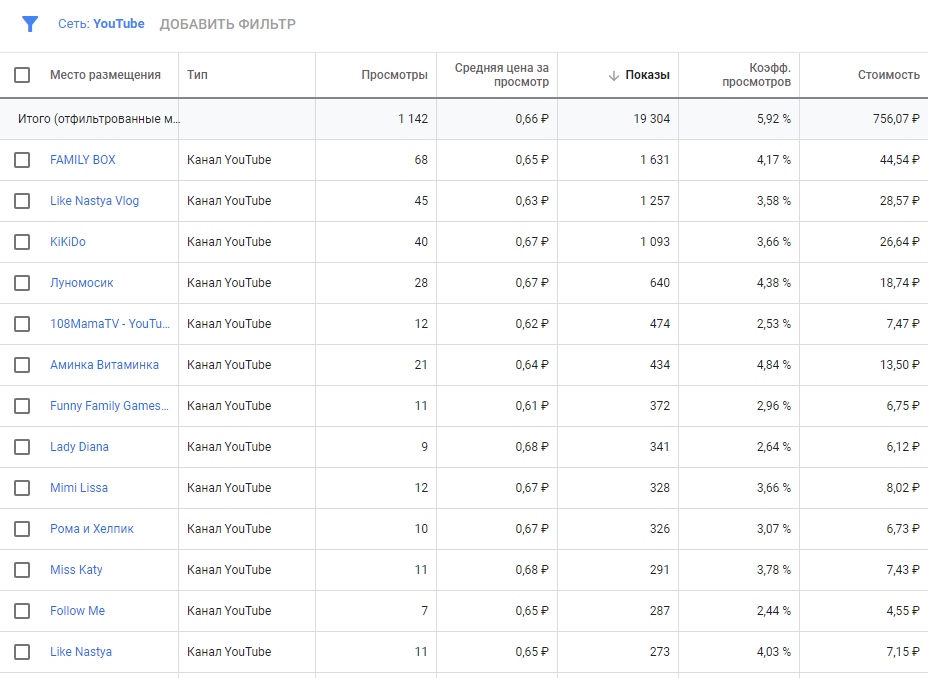
Task: Click the Коэфф. просмотров column header
Action: point(756,75)
